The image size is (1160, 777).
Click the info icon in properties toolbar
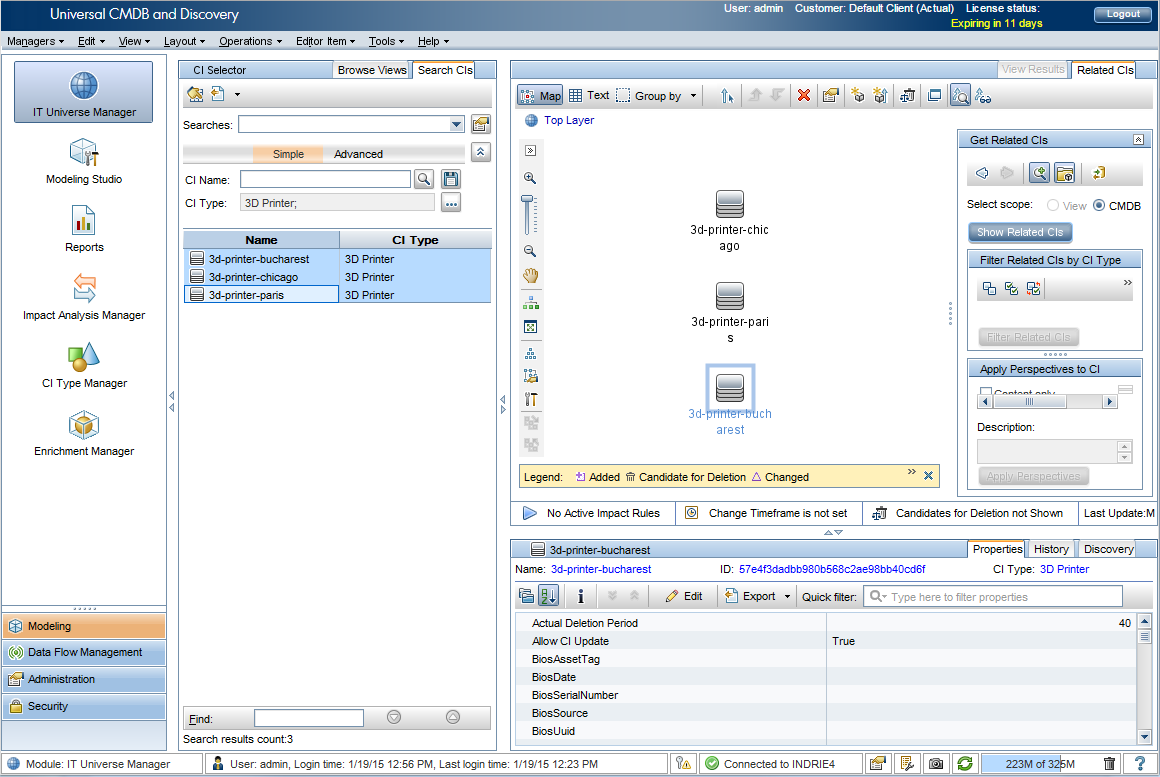[x=581, y=596]
